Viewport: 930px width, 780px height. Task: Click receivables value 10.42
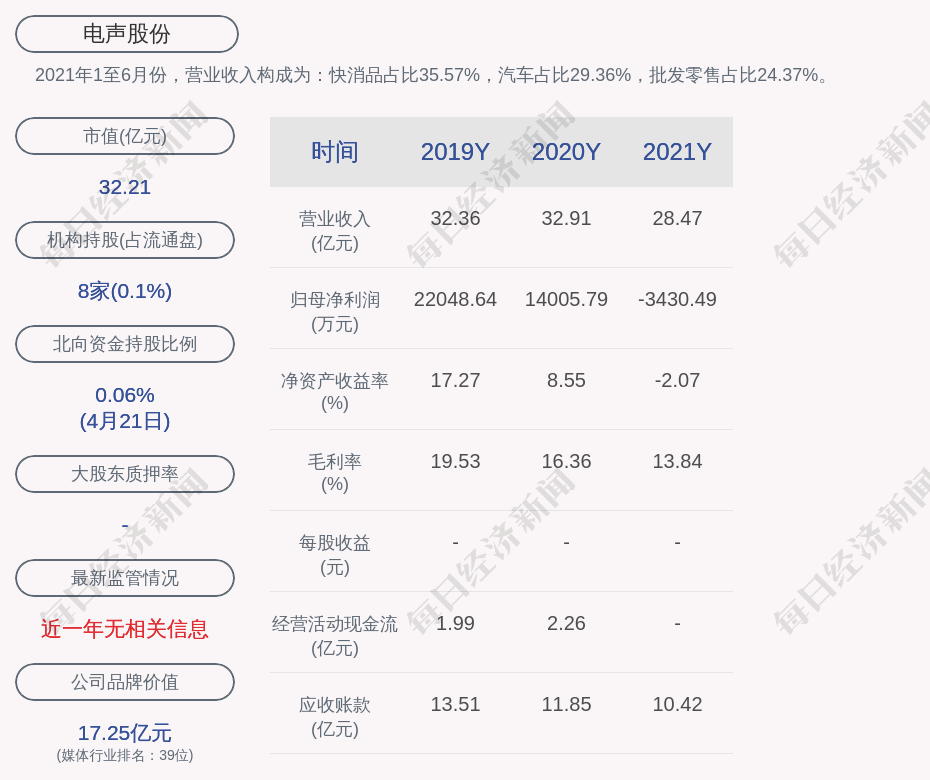pos(677,705)
